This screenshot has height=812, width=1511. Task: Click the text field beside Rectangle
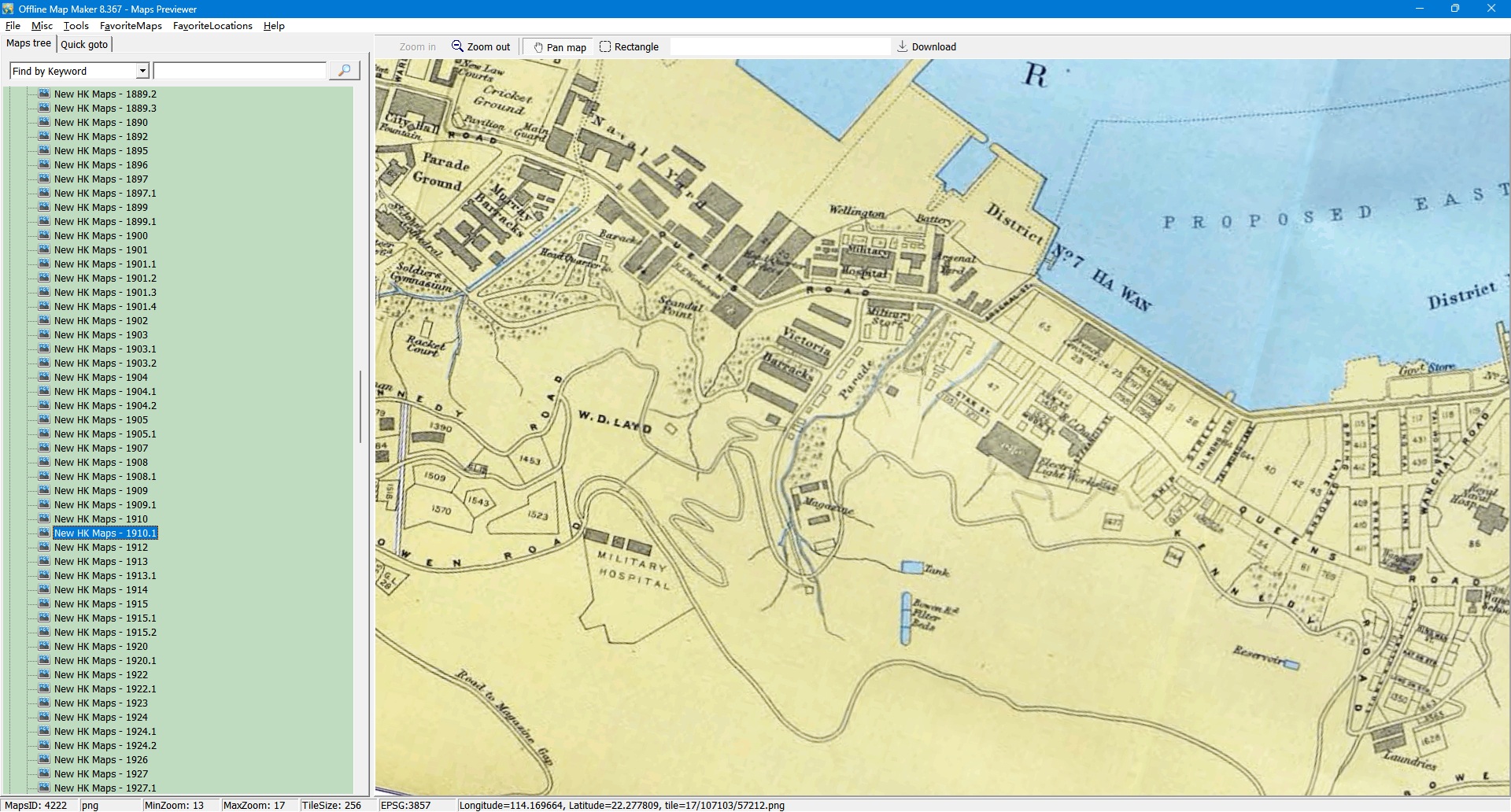[x=779, y=47]
